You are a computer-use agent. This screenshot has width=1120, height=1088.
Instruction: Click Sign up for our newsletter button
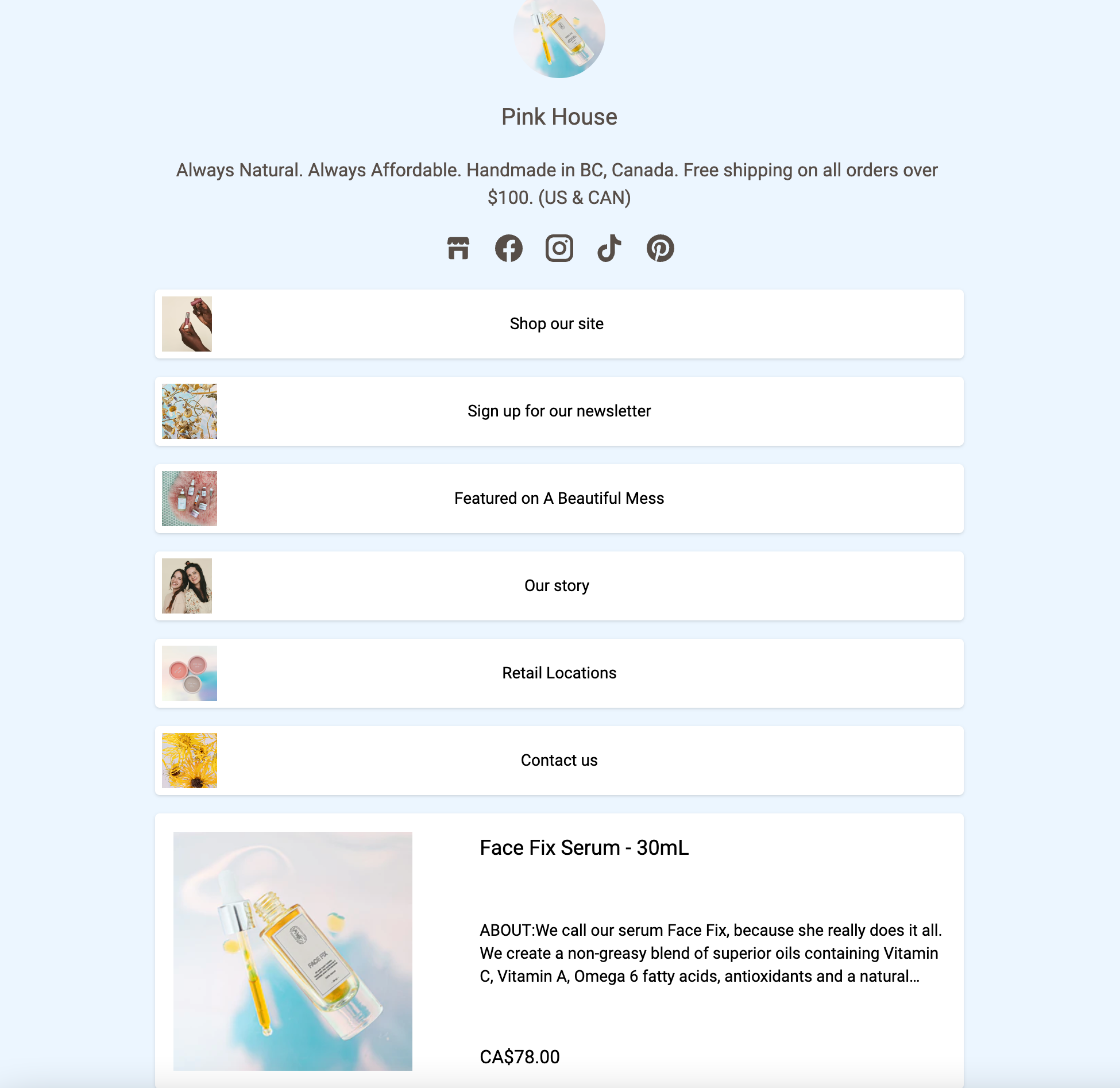[560, 411]
